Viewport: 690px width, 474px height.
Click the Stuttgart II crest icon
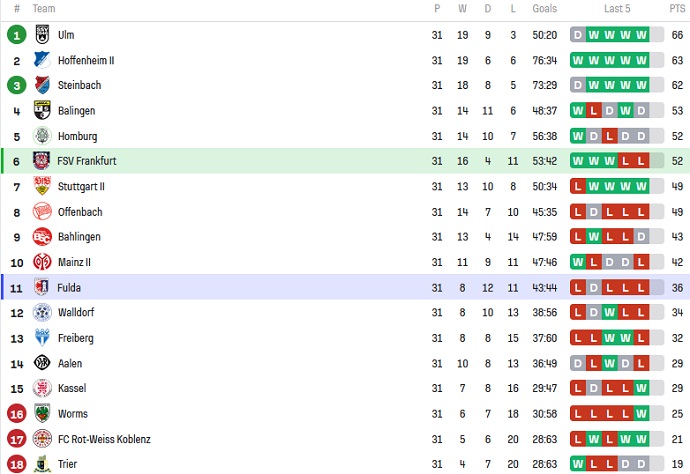point(42,186)
